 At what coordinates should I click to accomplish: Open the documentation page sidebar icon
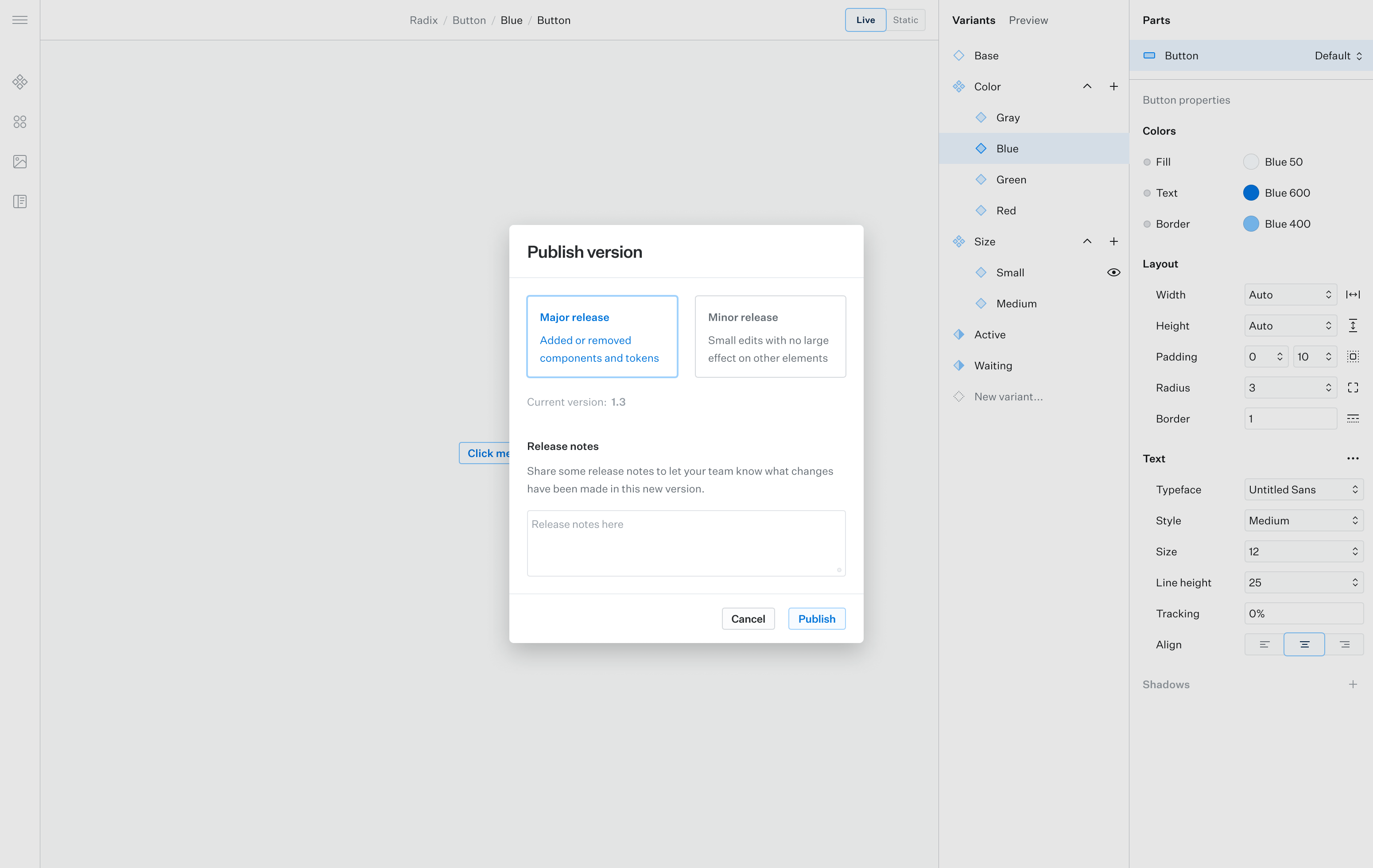click(x=20, y=201)
